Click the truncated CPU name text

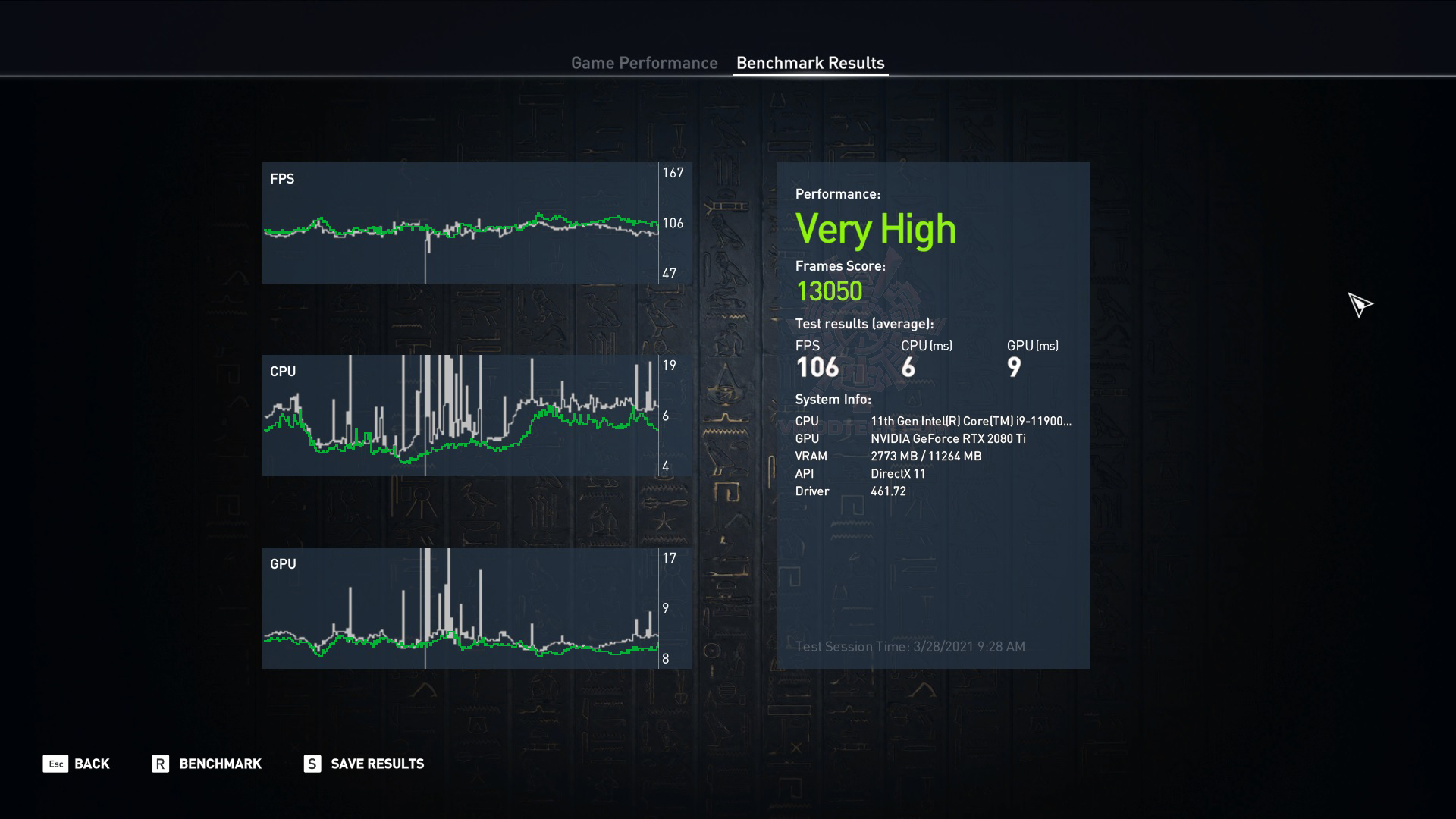point(971,421)
